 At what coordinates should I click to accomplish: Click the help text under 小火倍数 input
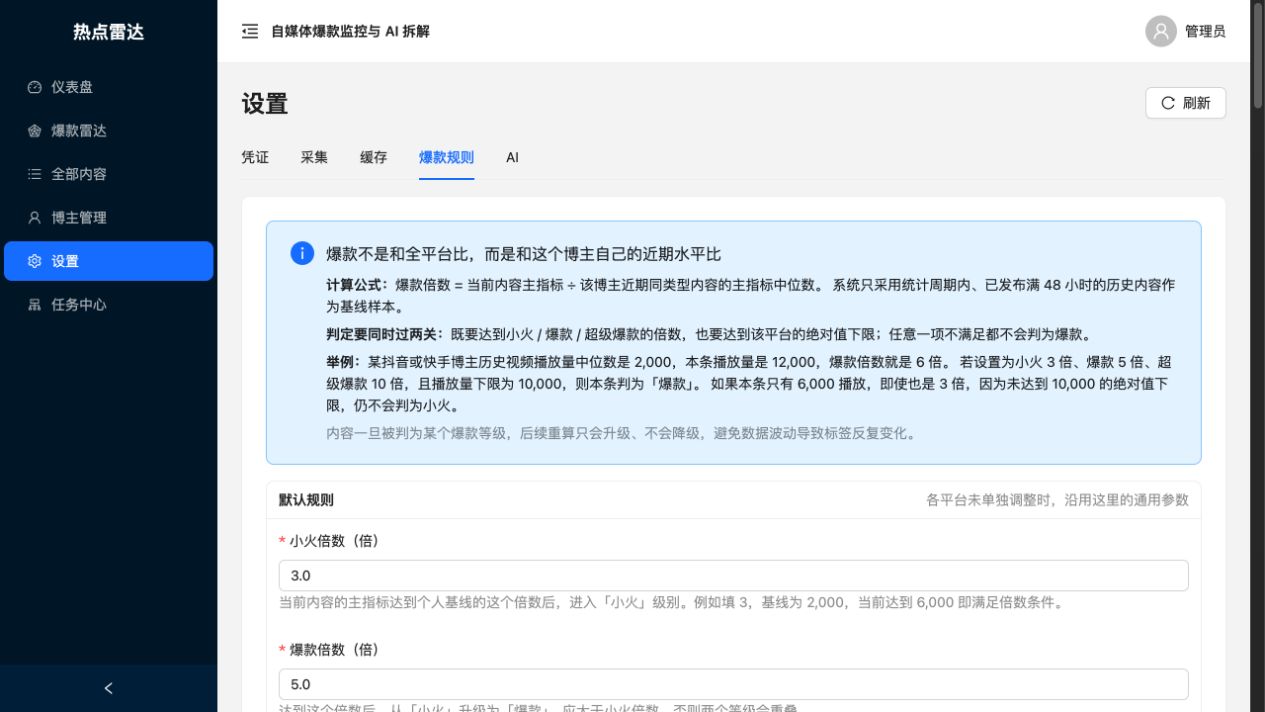click(672, 603)
